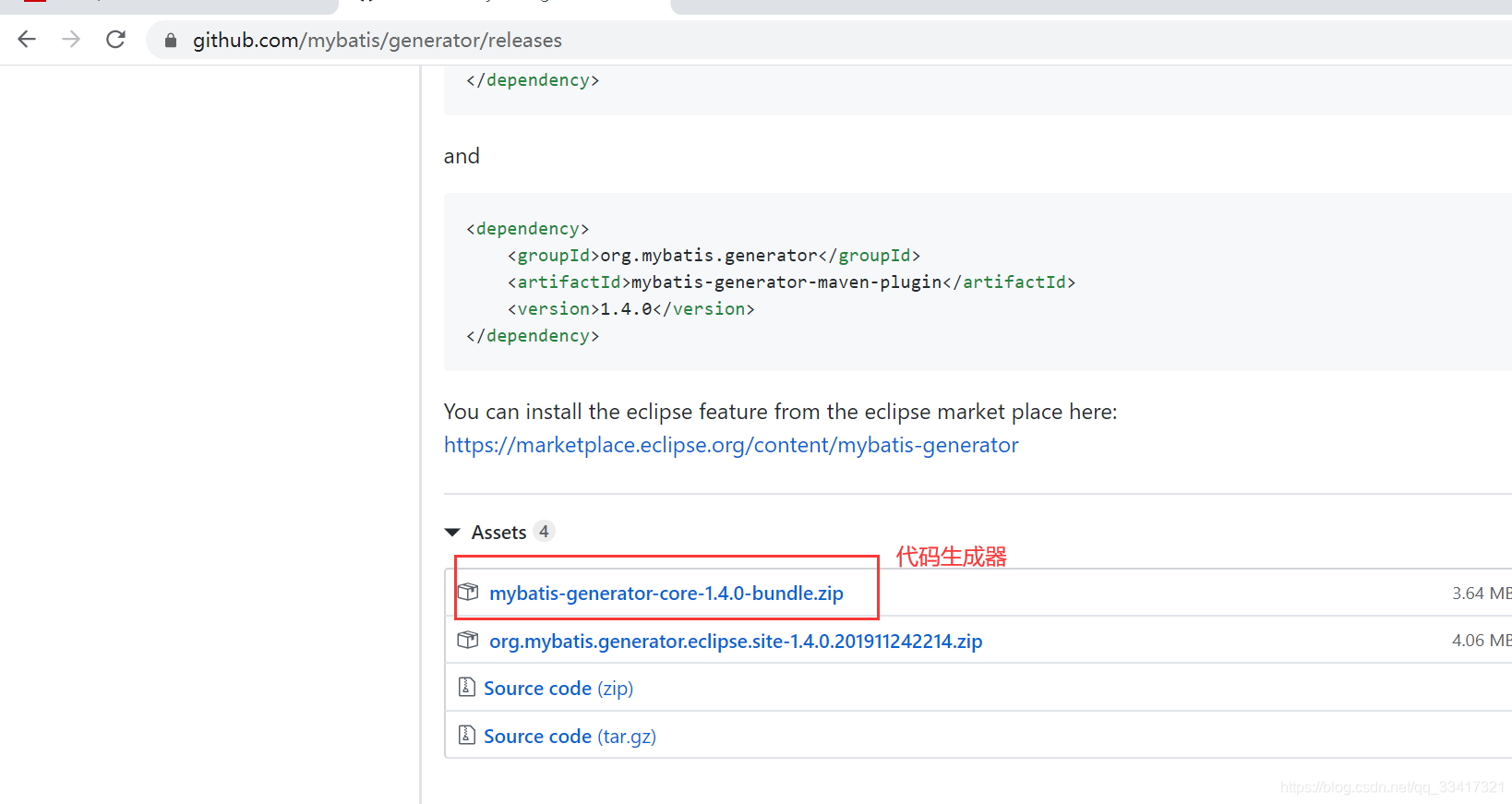1512x804 pixels.
Task: Click file-zip icon beside Source code (zip)
Action: coord(467,687)
